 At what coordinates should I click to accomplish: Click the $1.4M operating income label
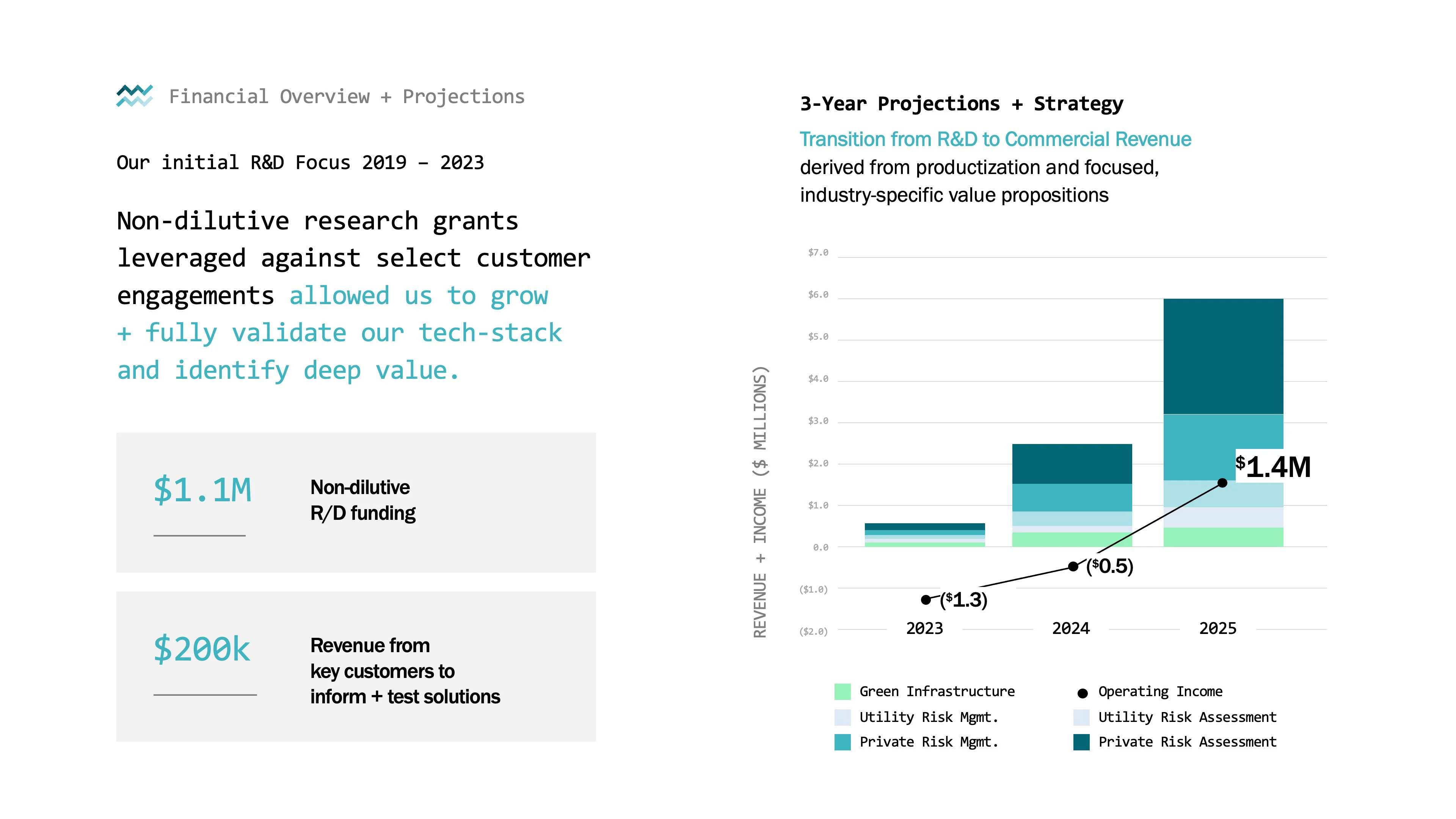click(1273, 467)
